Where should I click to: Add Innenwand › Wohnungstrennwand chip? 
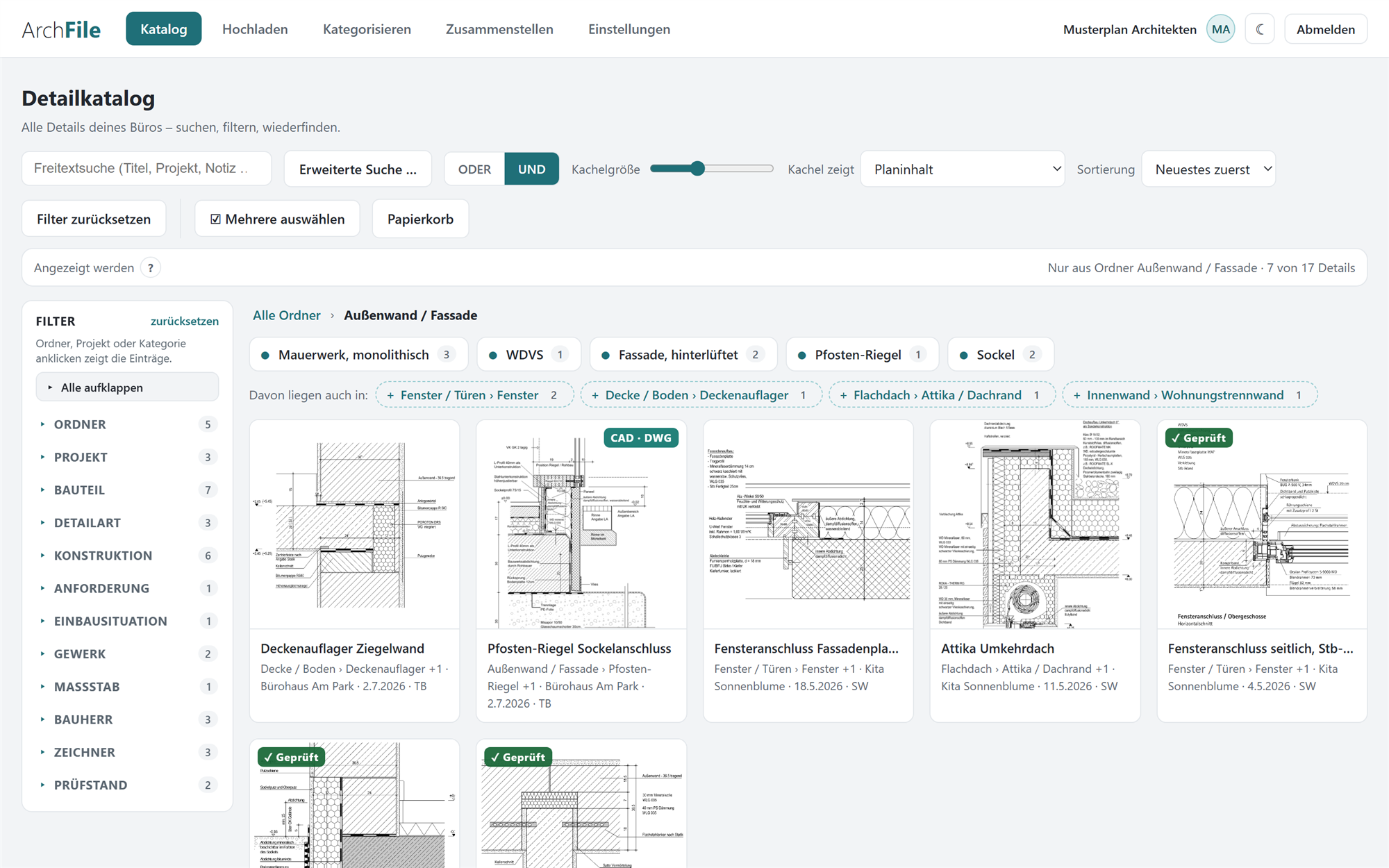point(1190,395)
